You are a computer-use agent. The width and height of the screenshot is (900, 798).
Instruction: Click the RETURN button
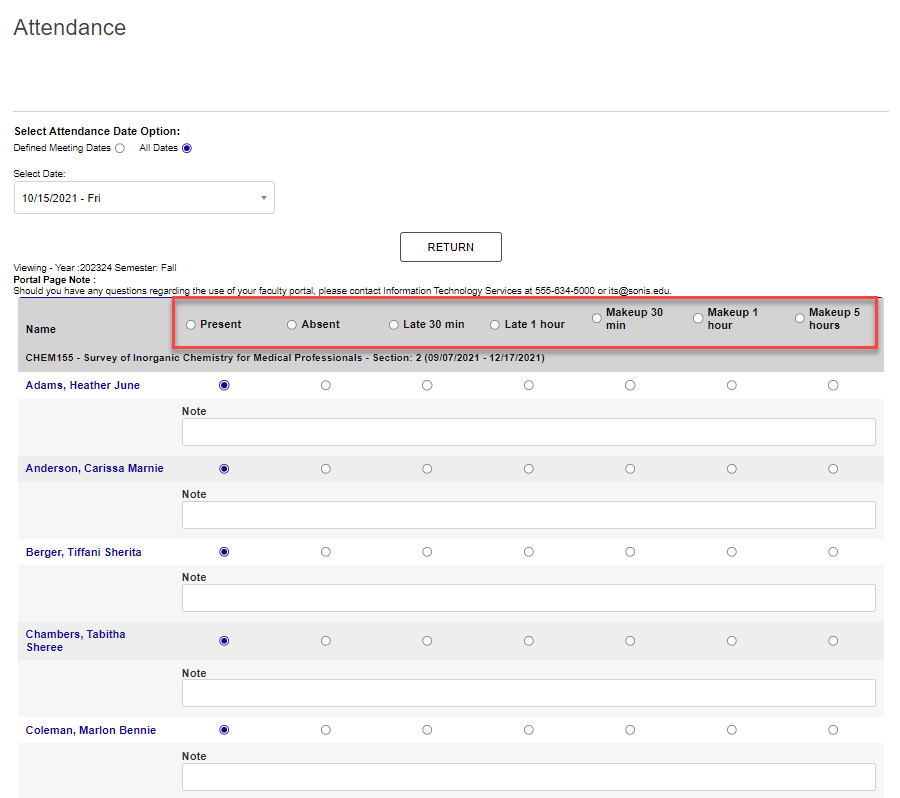pos(450,247)
